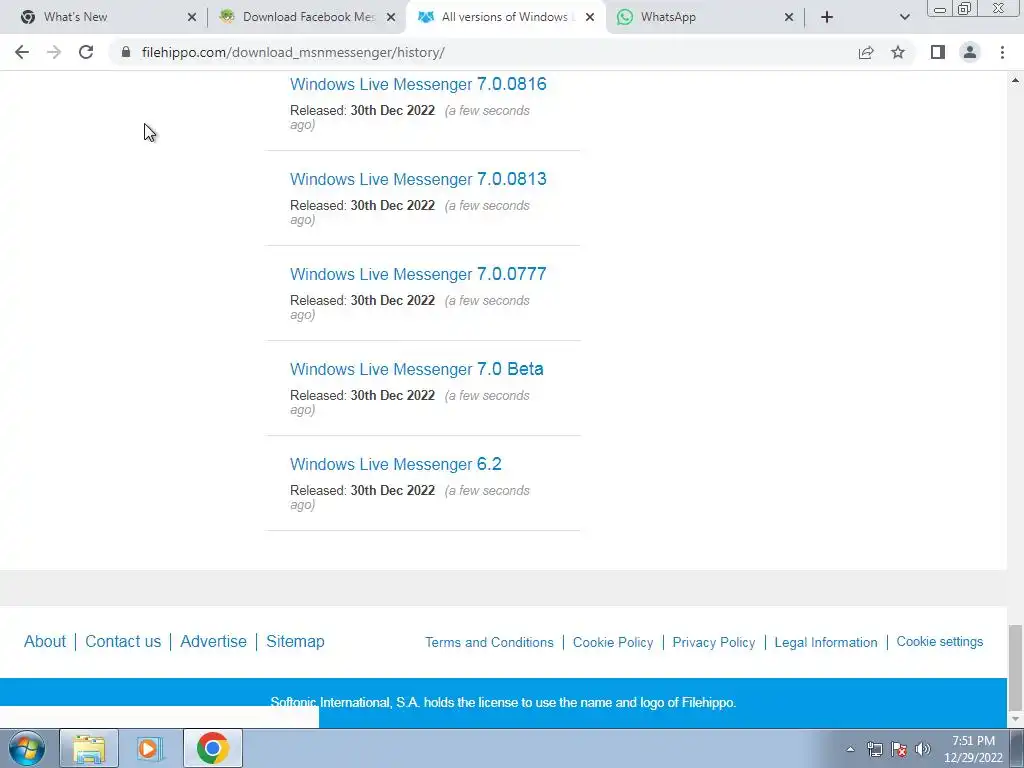Open the Privacy Policy link
The height and width of the screenshot is (768, 1024).
click(714, 642)
